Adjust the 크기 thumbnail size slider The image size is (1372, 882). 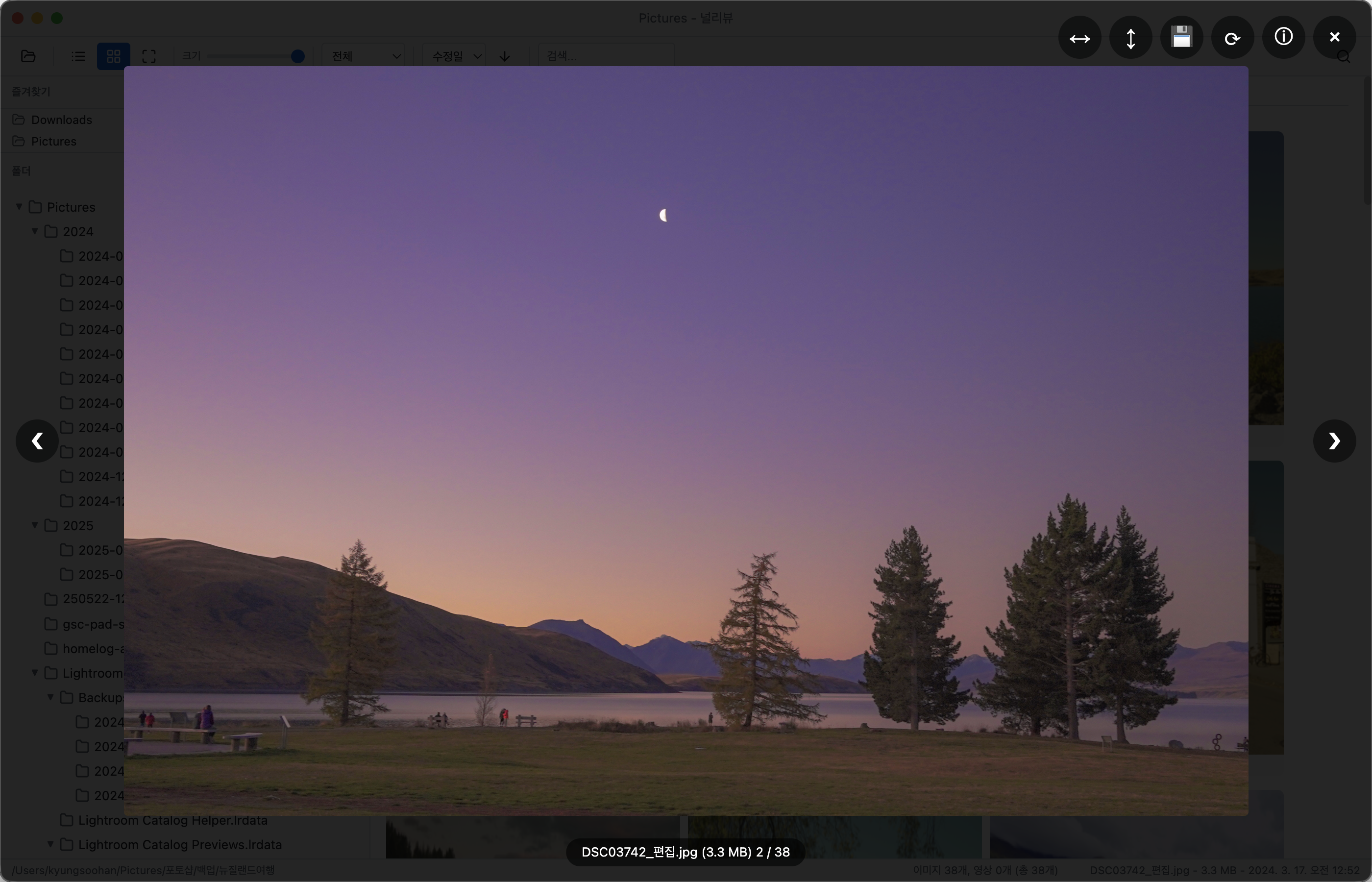click(297, 56)
